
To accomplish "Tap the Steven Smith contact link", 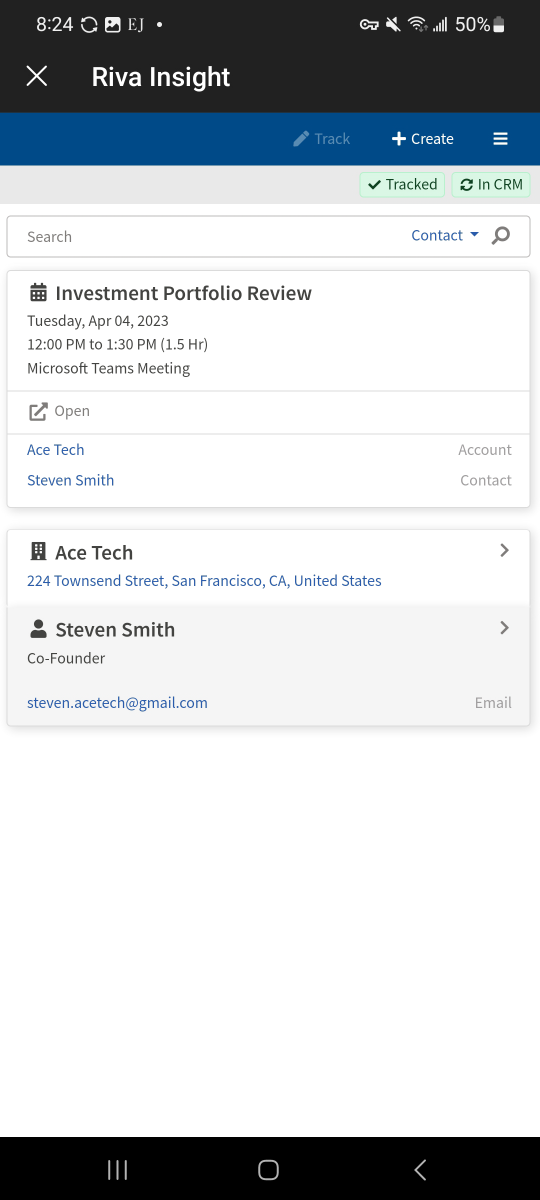I will click(x=71, y=480).
